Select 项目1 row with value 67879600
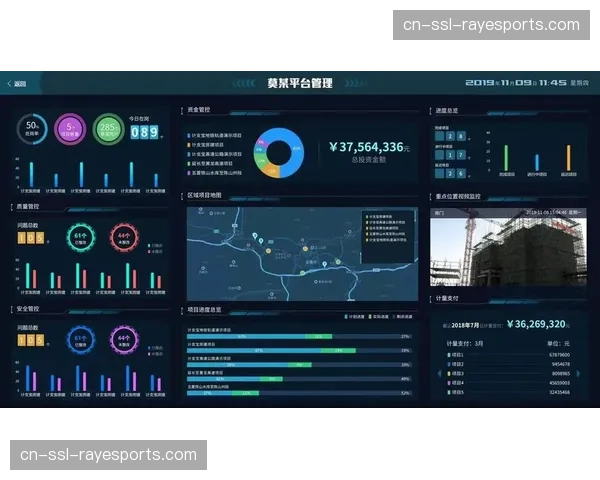 click(x=509, y=355)
